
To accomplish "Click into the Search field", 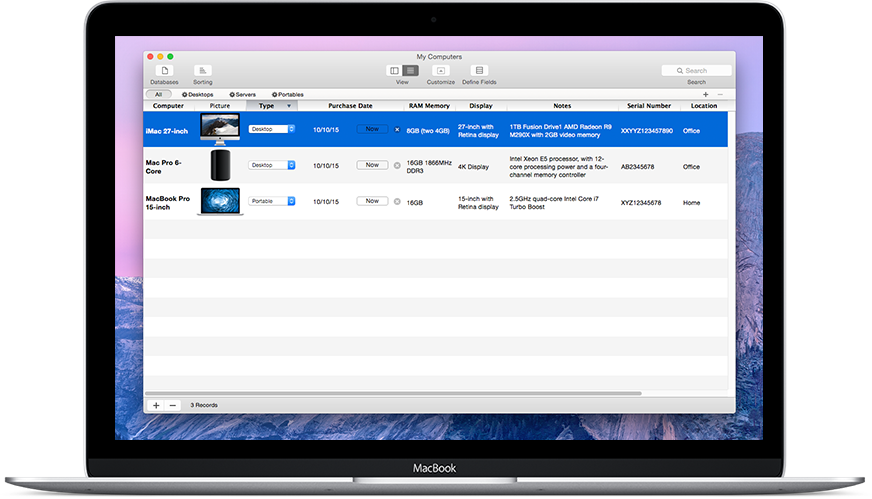I will click(696, 71).
